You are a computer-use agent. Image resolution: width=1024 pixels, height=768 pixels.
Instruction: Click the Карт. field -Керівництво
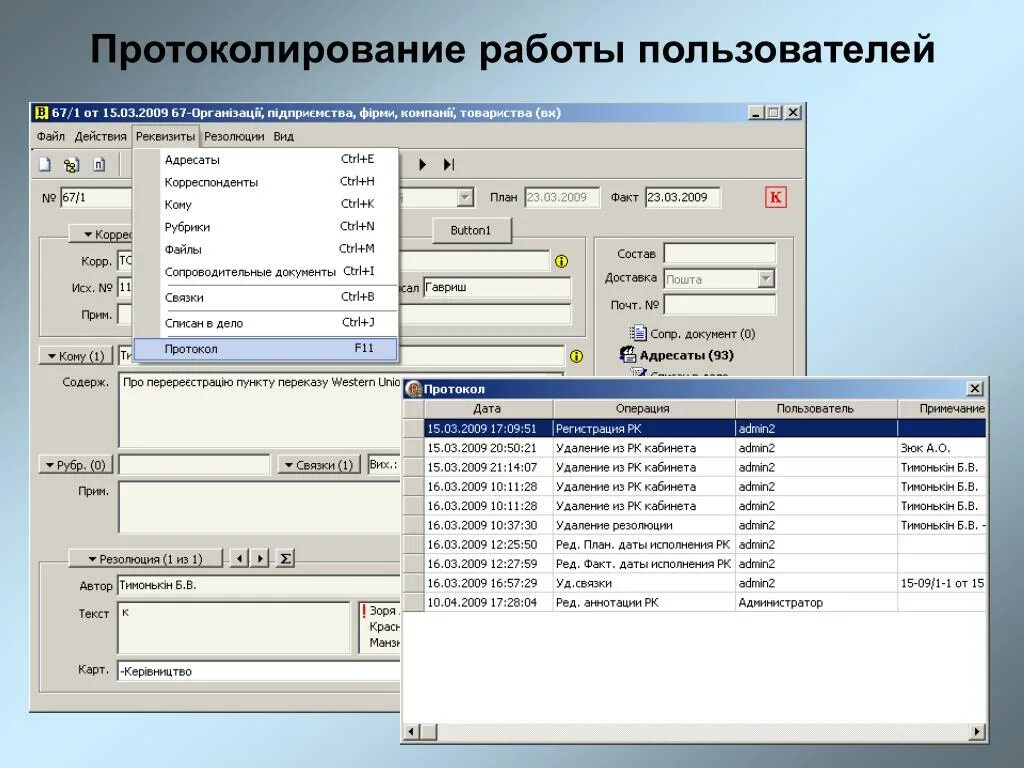click(x=259, y=671)
